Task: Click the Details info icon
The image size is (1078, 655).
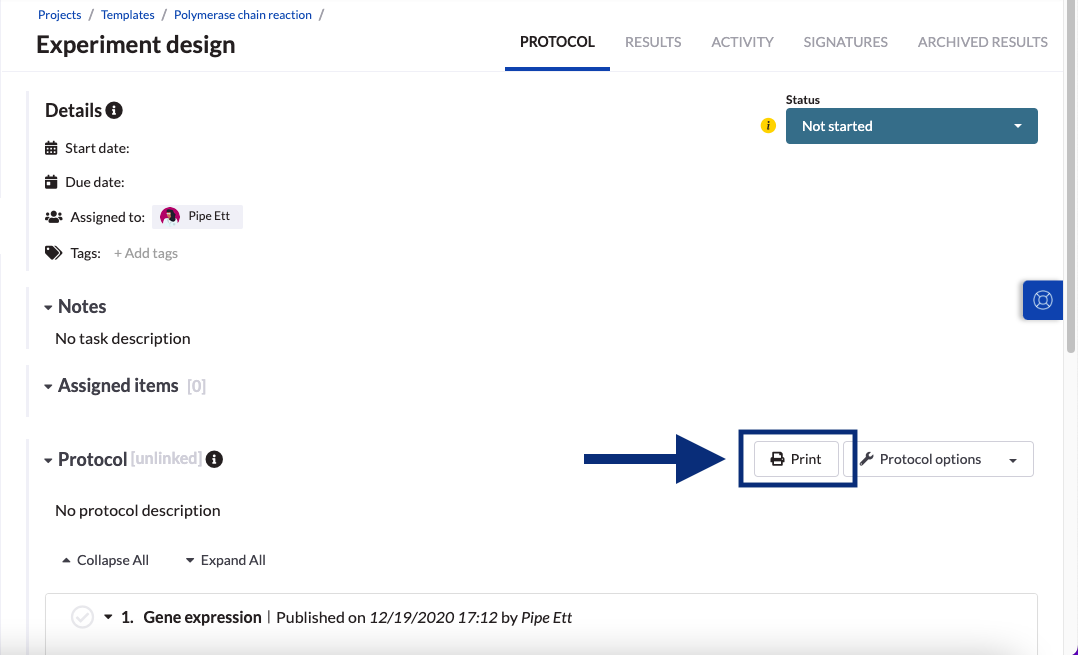Action: pyautogui.click(x=114, y=110)
